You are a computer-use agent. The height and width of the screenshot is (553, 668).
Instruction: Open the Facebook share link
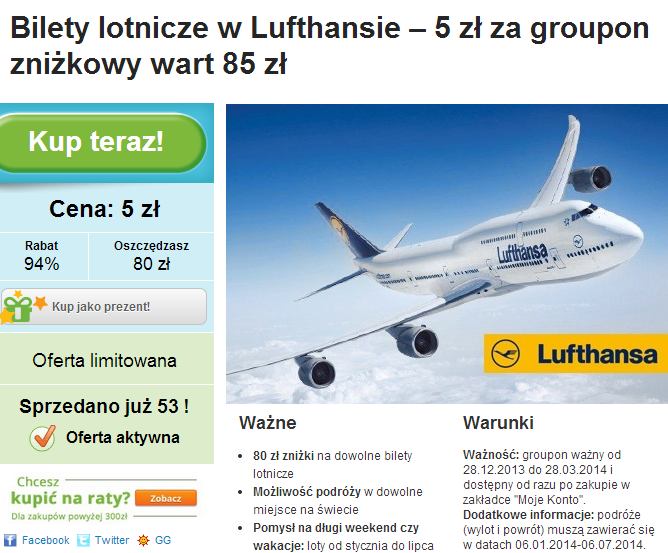(45, 540)
